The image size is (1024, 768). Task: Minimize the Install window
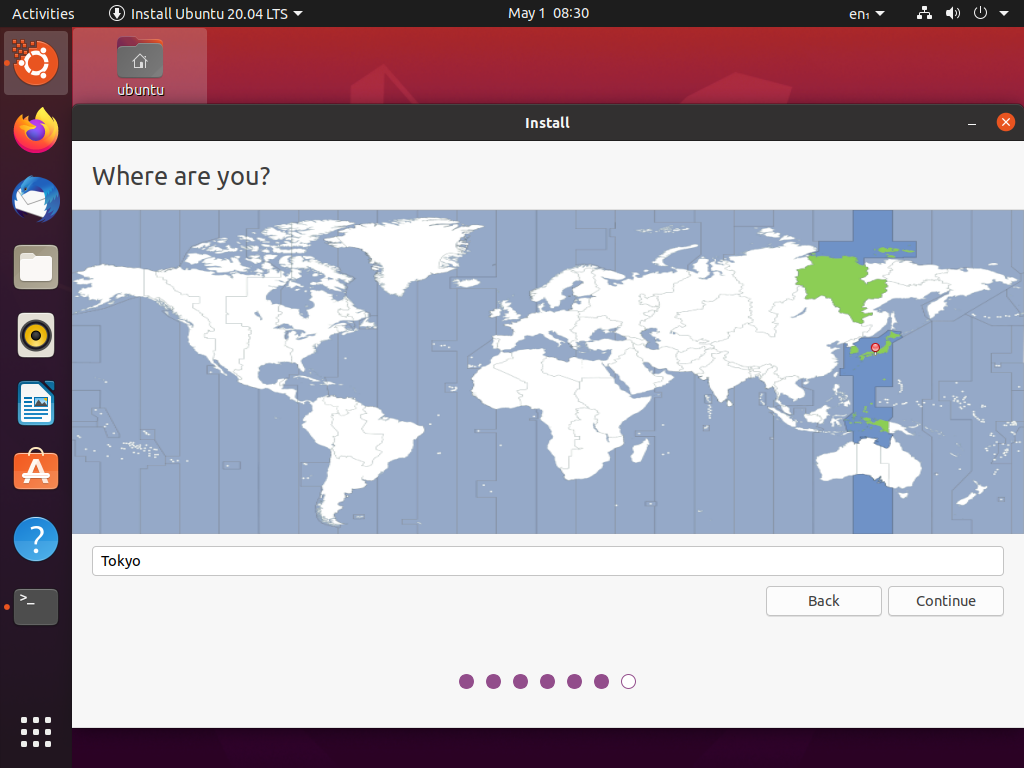(x=972, y=123)
